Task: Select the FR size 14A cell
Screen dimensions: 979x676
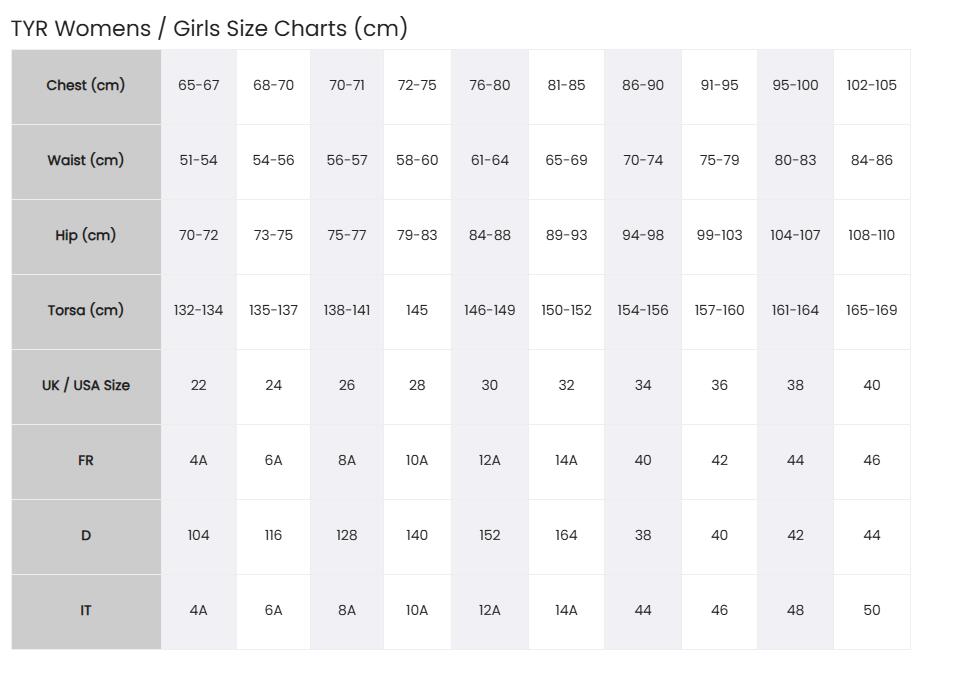Action: 566,461
